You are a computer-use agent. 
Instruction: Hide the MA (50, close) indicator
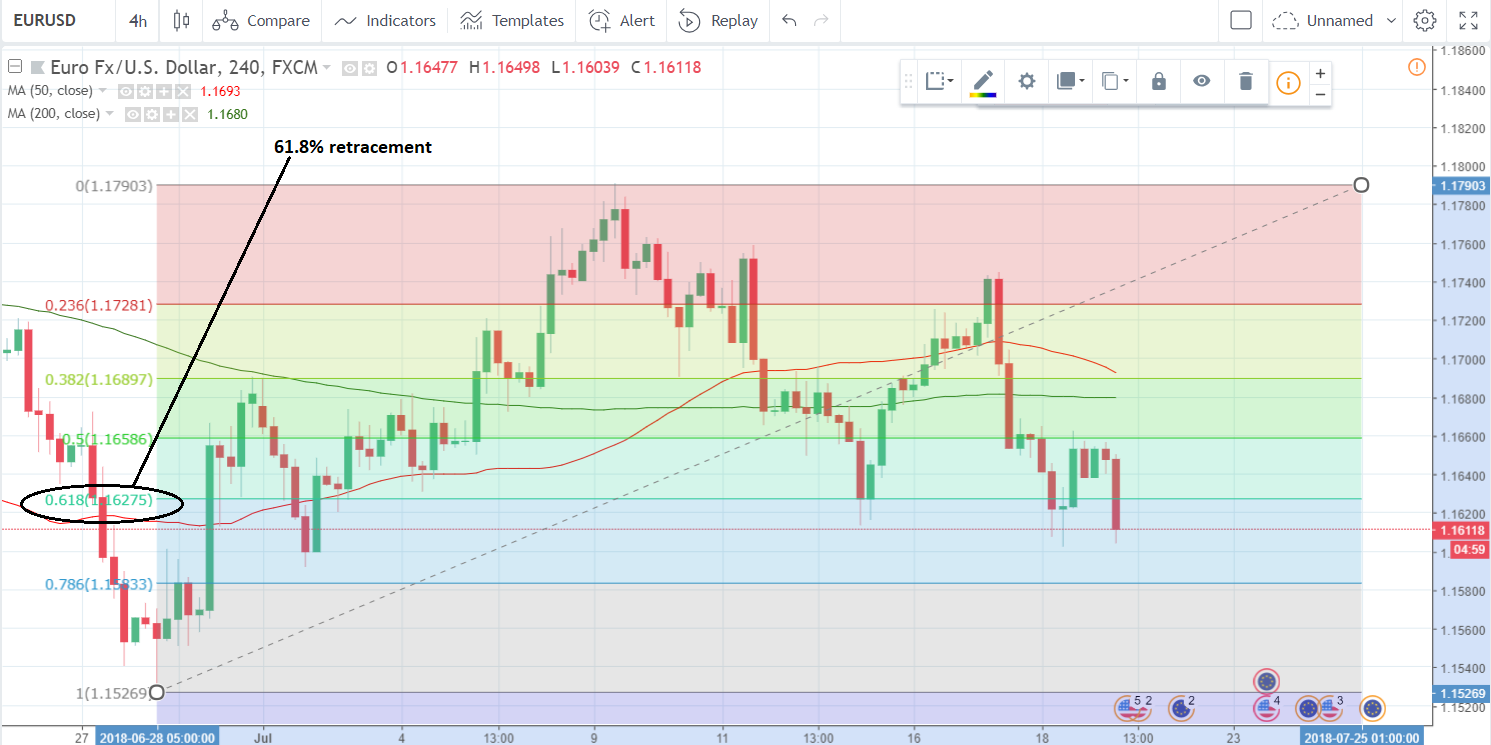[x=127, y=91]
